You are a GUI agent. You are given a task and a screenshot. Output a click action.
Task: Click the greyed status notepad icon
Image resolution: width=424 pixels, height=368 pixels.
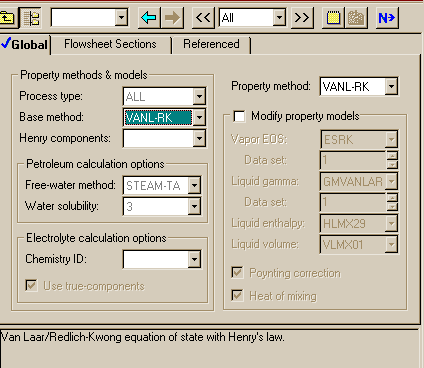pyautogui.click(x=356, y=18)
